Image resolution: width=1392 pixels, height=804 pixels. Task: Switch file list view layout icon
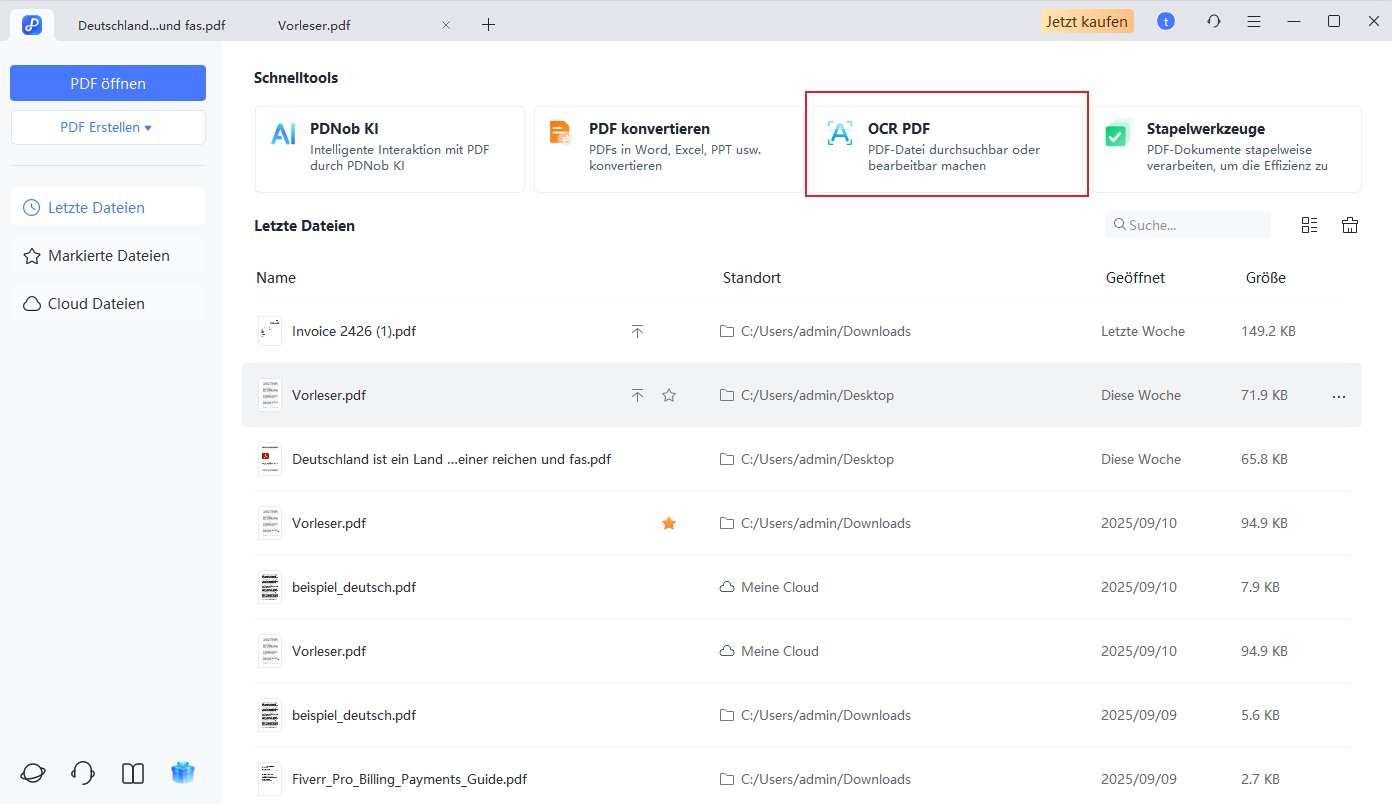pyautogui.click(x=1309, y=225)
